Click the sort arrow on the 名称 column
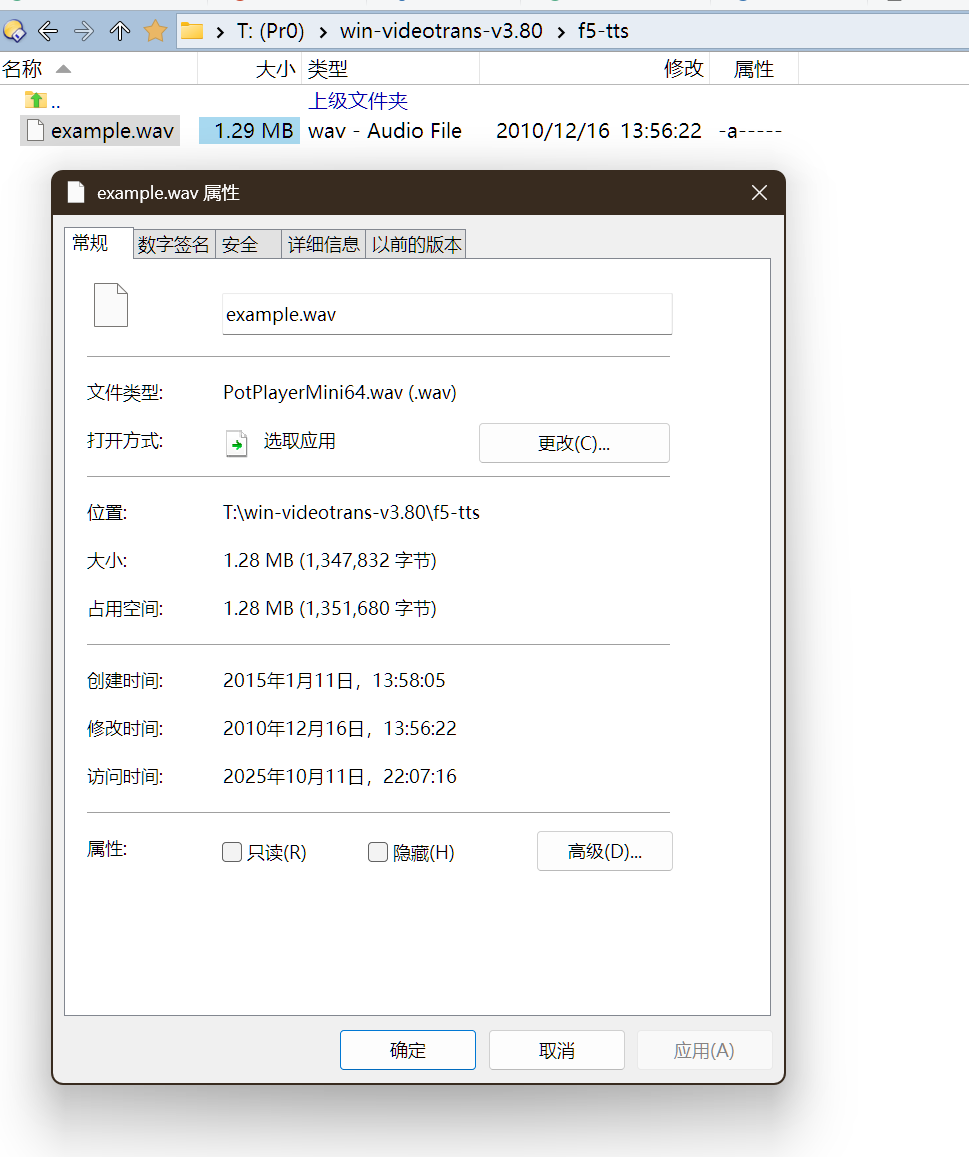The width and height of the screenshot is (969, 1157). pyautogui.click(x=62, y=69)
